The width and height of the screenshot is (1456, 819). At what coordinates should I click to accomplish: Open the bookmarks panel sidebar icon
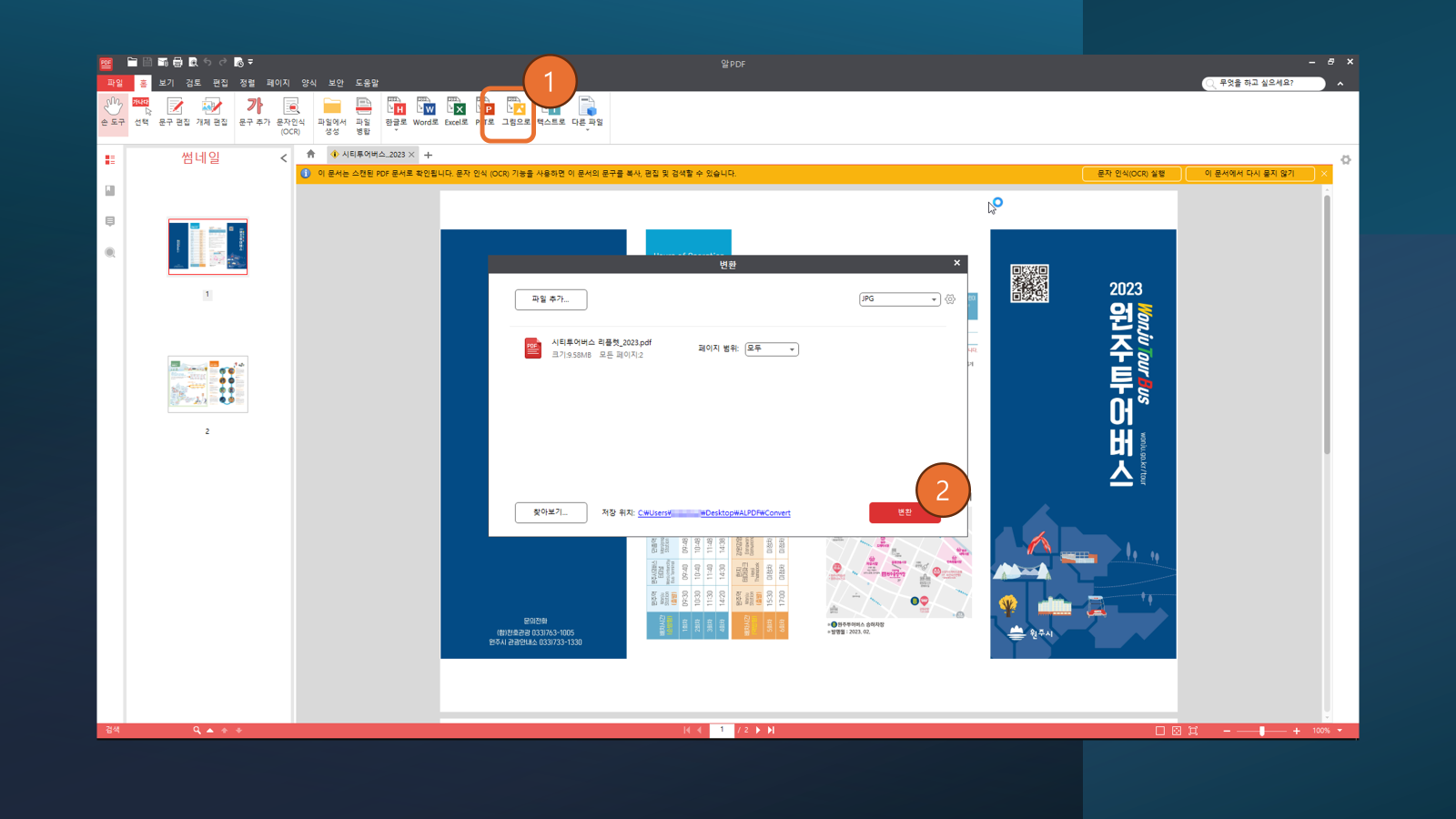[x=110, y=190]
